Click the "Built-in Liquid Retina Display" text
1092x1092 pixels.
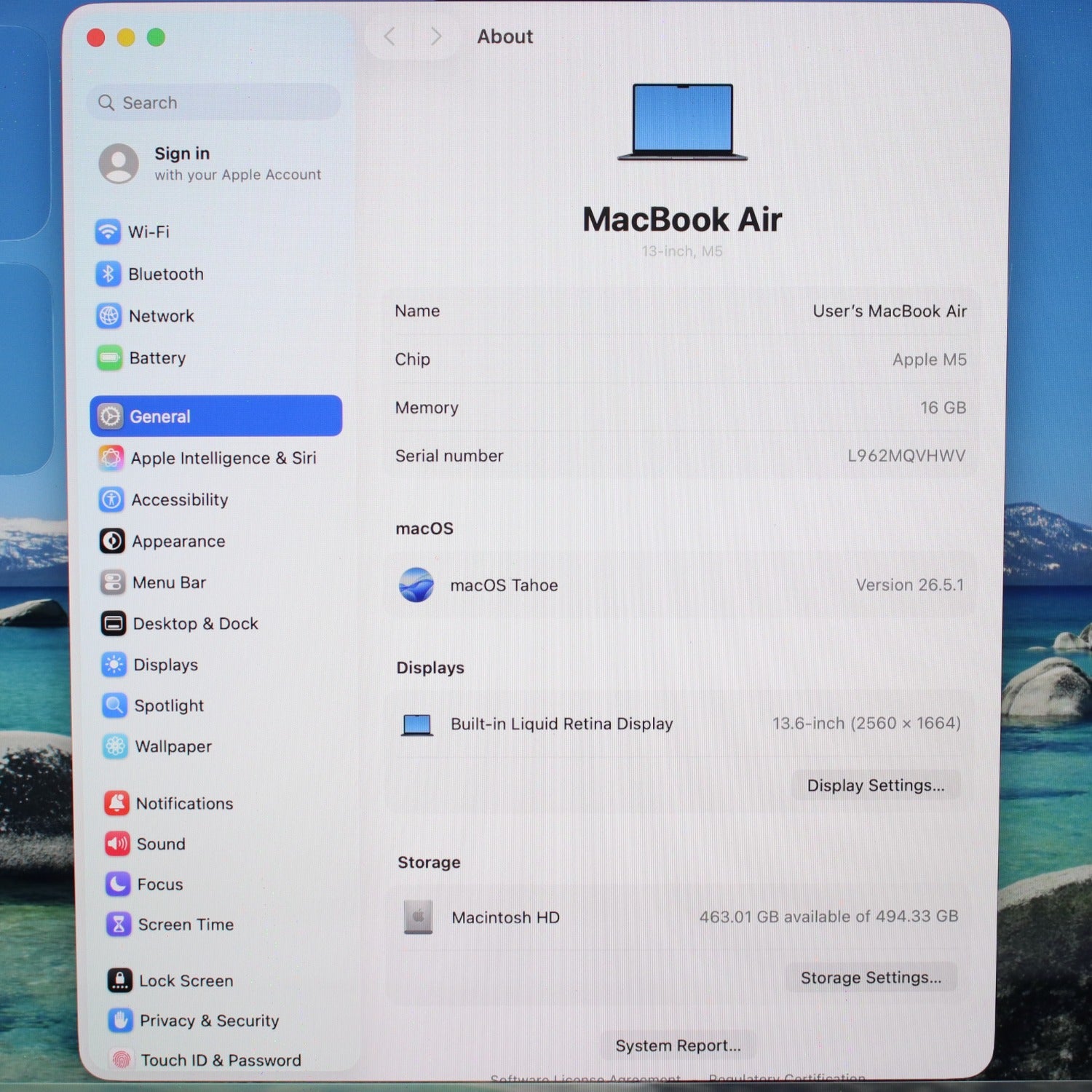tap(562, 724)
